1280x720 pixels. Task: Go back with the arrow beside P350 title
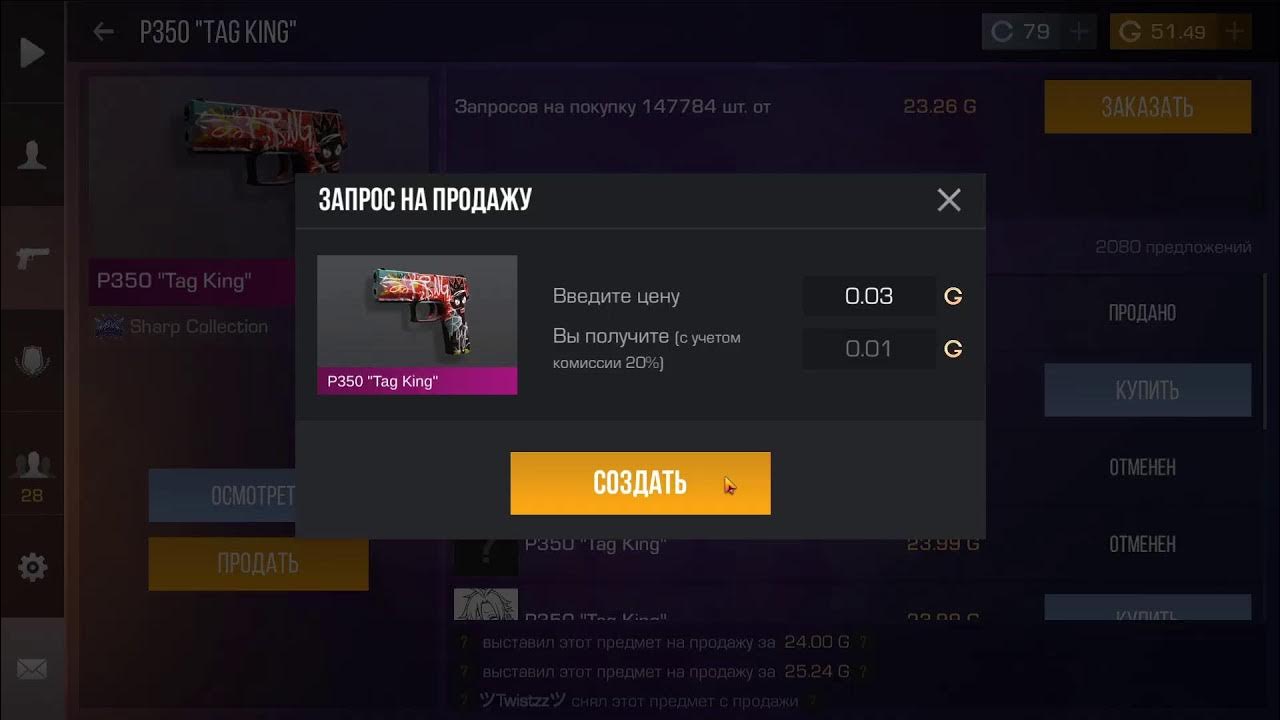(103, 32)
